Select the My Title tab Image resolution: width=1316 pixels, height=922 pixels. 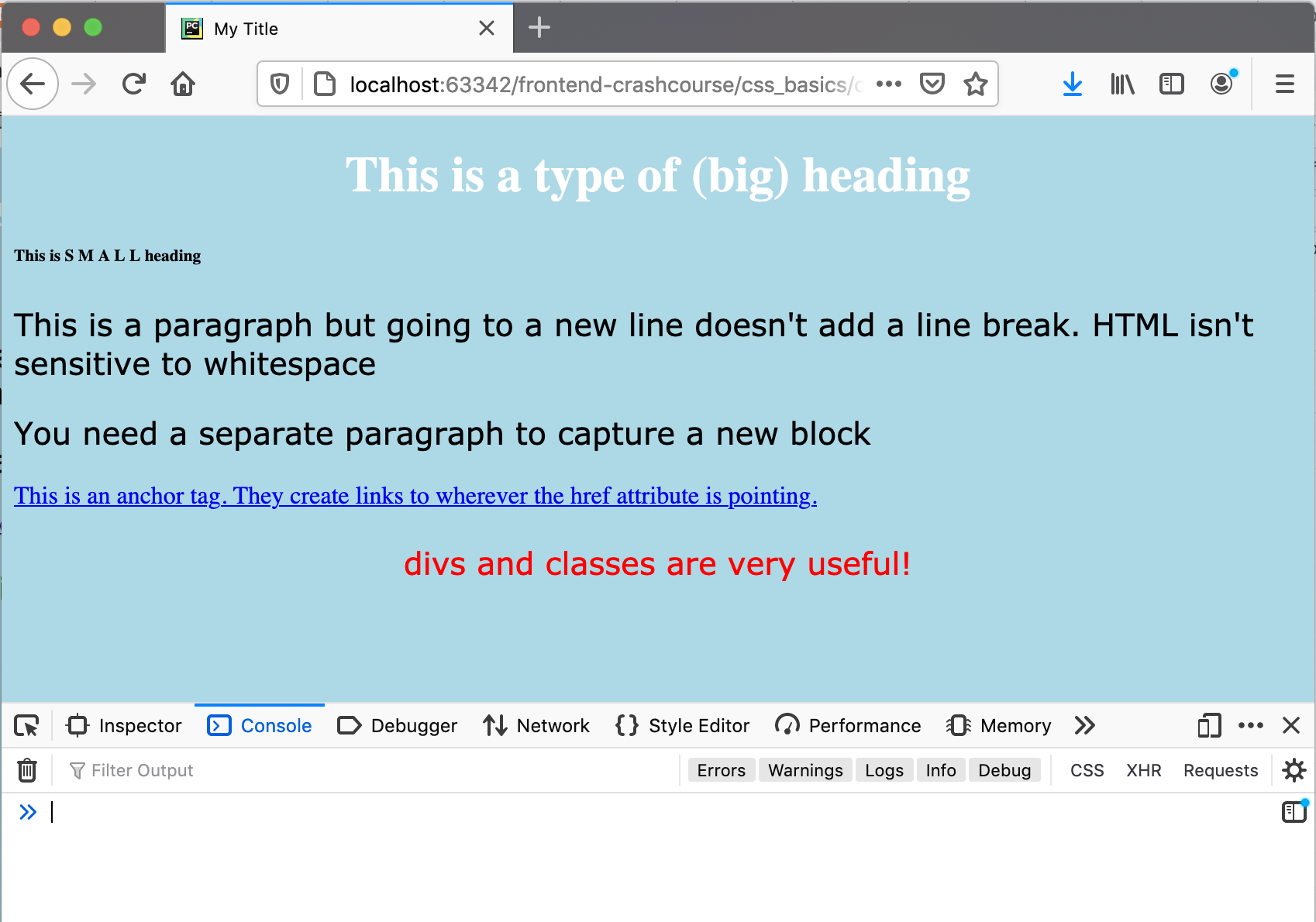(x=339, y=29)
